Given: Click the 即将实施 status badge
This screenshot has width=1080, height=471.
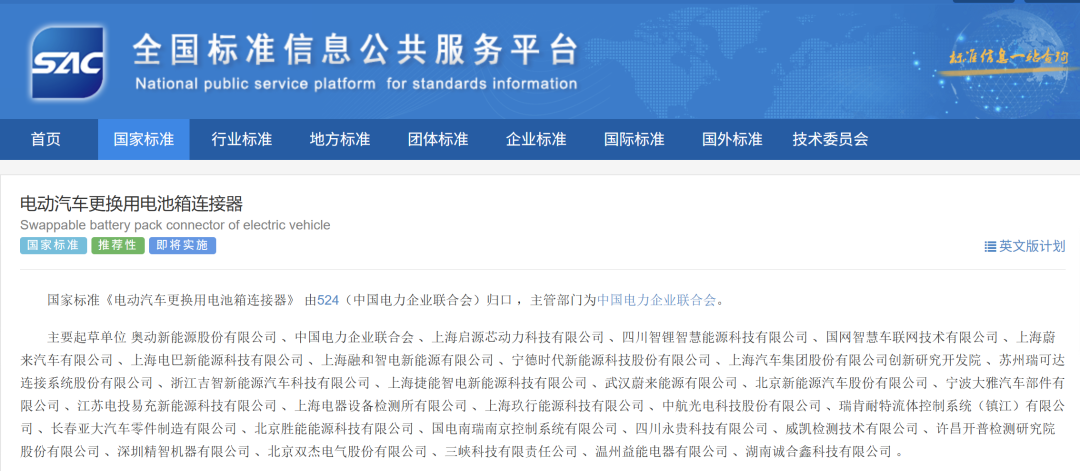Looking at the screenshot, I should [183, 246].
